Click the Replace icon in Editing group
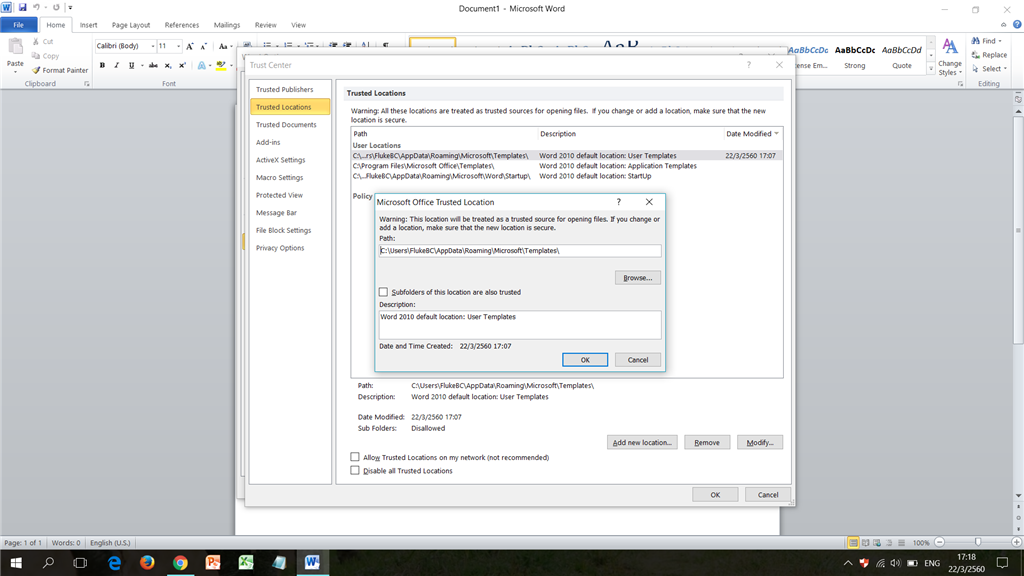This screenshot has width=1024, height=576. tap(975, 55)
